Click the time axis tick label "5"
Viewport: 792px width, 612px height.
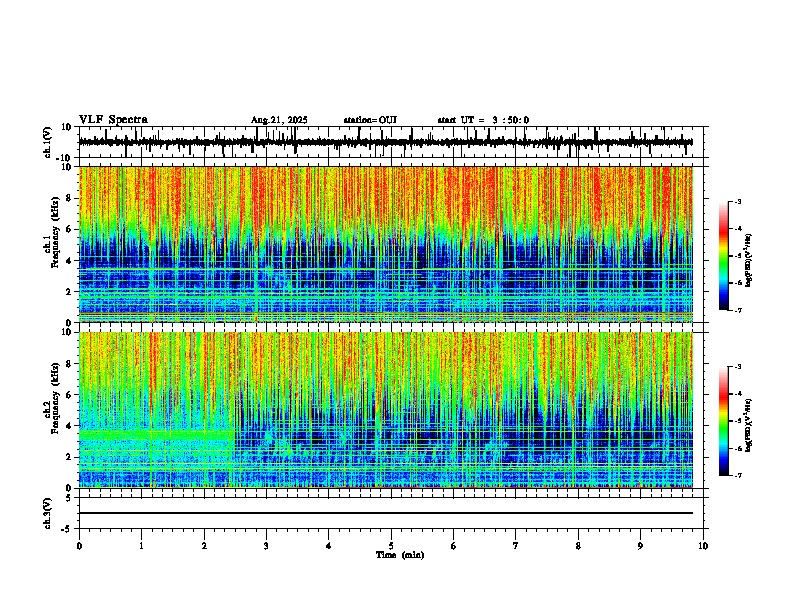click(x=391, y=545)
